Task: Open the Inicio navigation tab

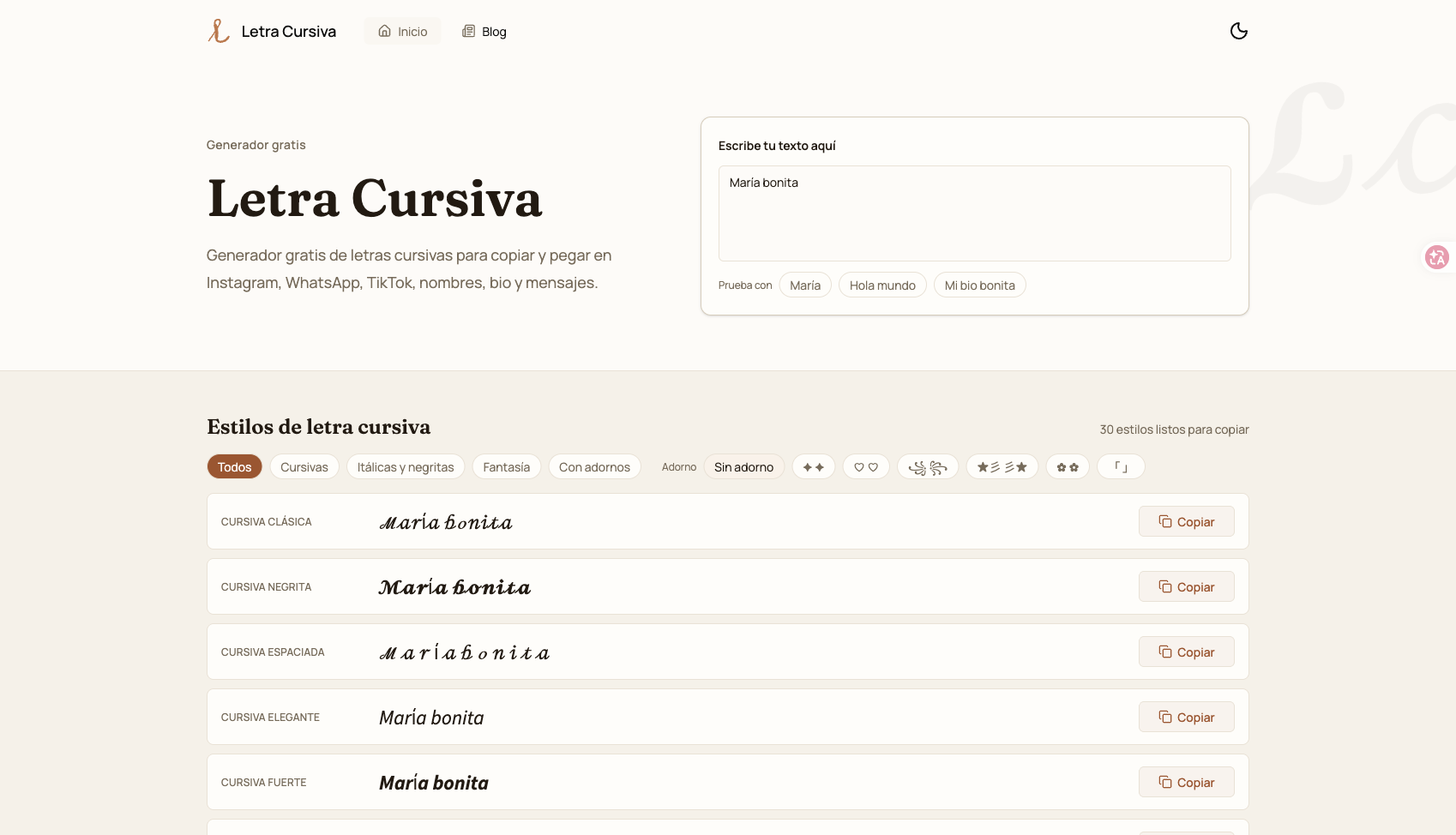Action: tap(403, 32)
